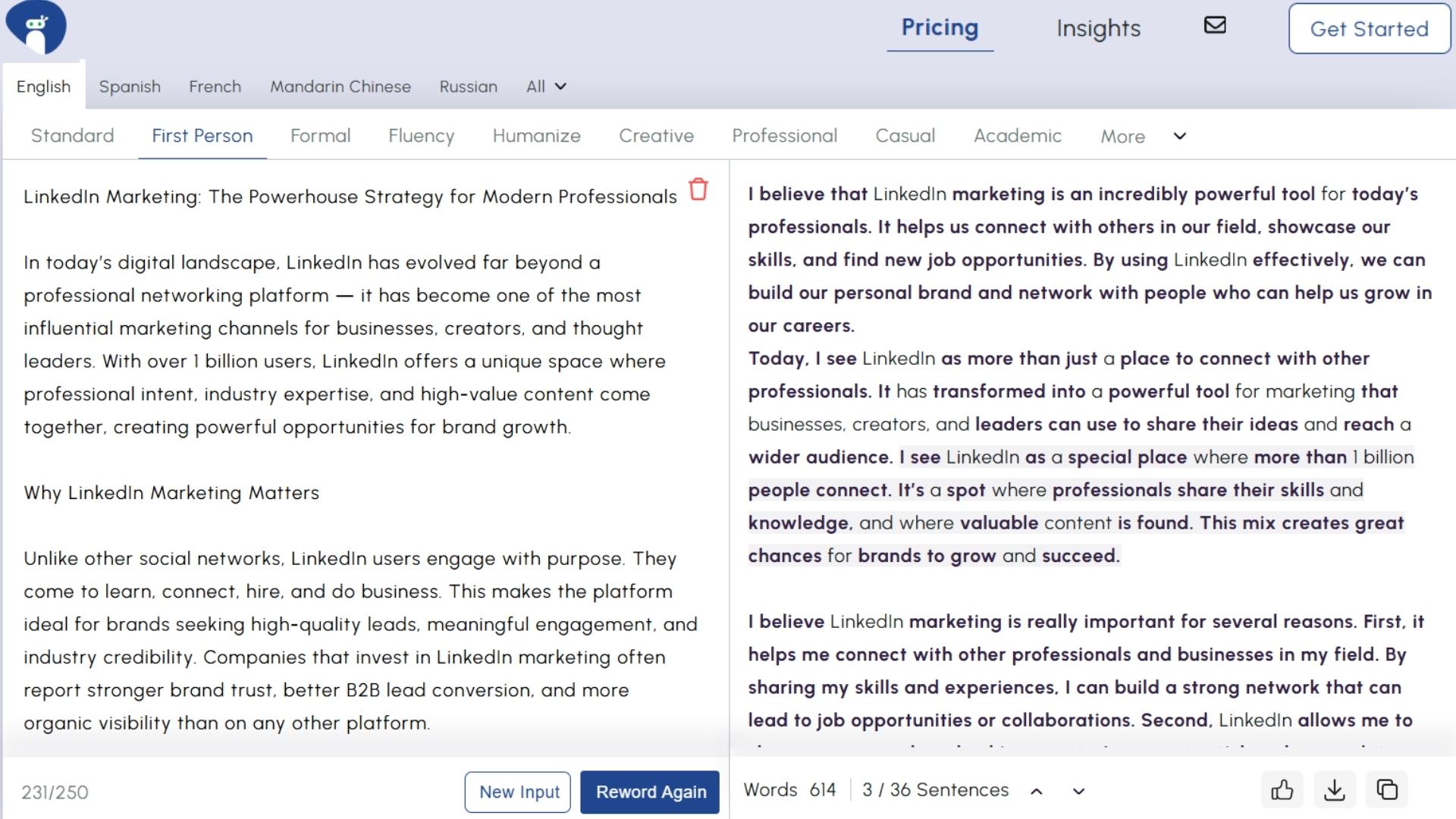1456x819 pixels.
Task: Give a thumbs up to the reworded output
Action: point(1283,790)
